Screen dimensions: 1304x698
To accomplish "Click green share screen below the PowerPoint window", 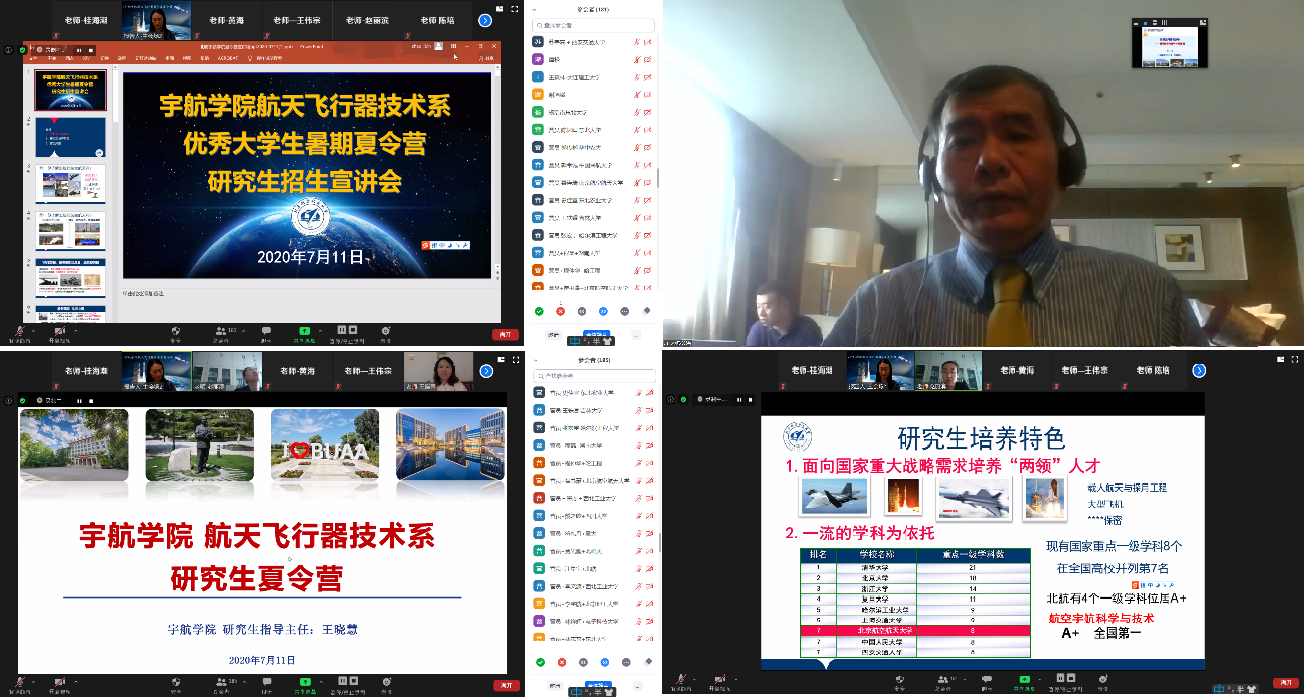I will click(304, 330).
